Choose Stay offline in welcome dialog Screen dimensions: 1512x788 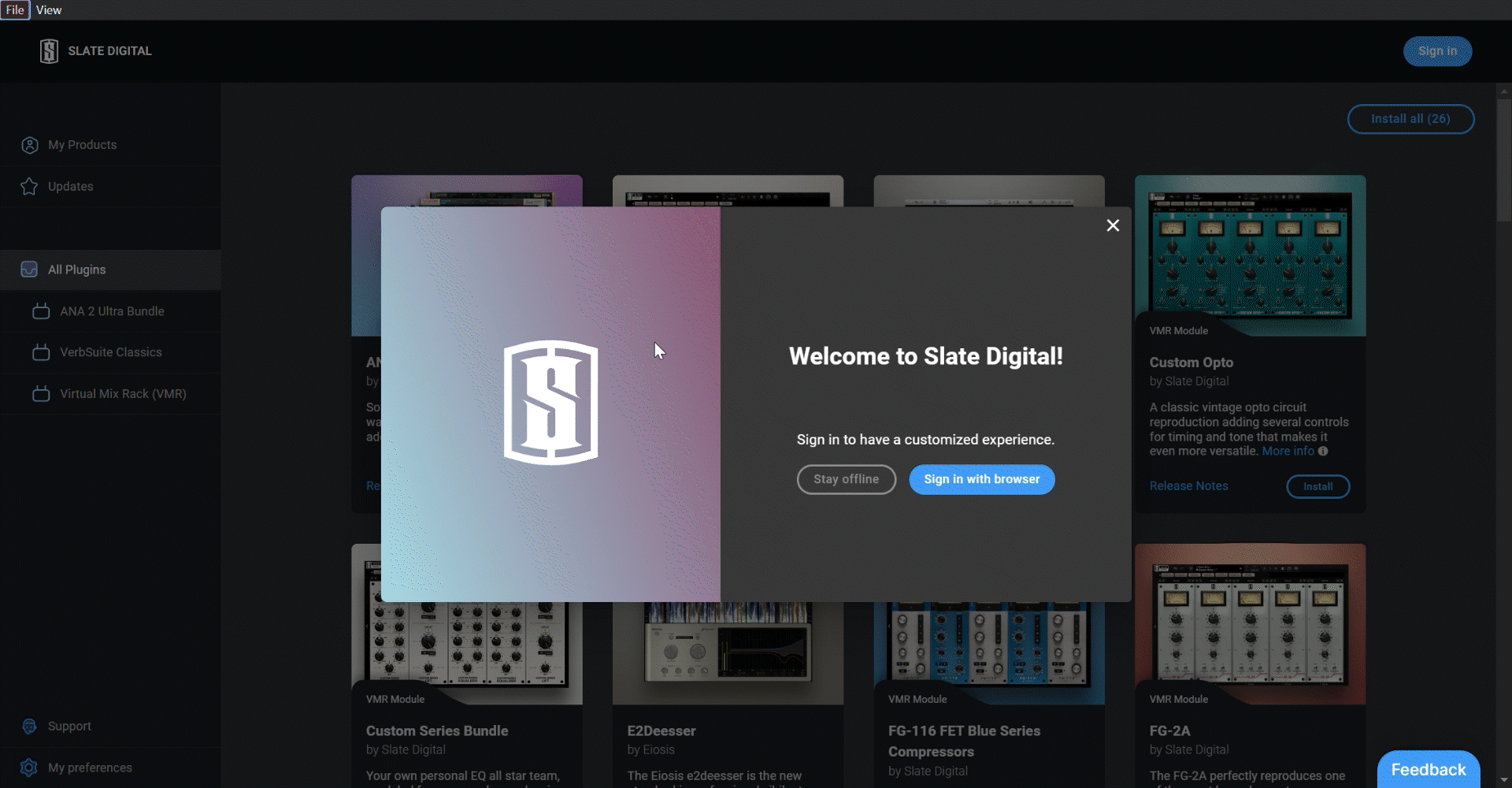point(846,479)
